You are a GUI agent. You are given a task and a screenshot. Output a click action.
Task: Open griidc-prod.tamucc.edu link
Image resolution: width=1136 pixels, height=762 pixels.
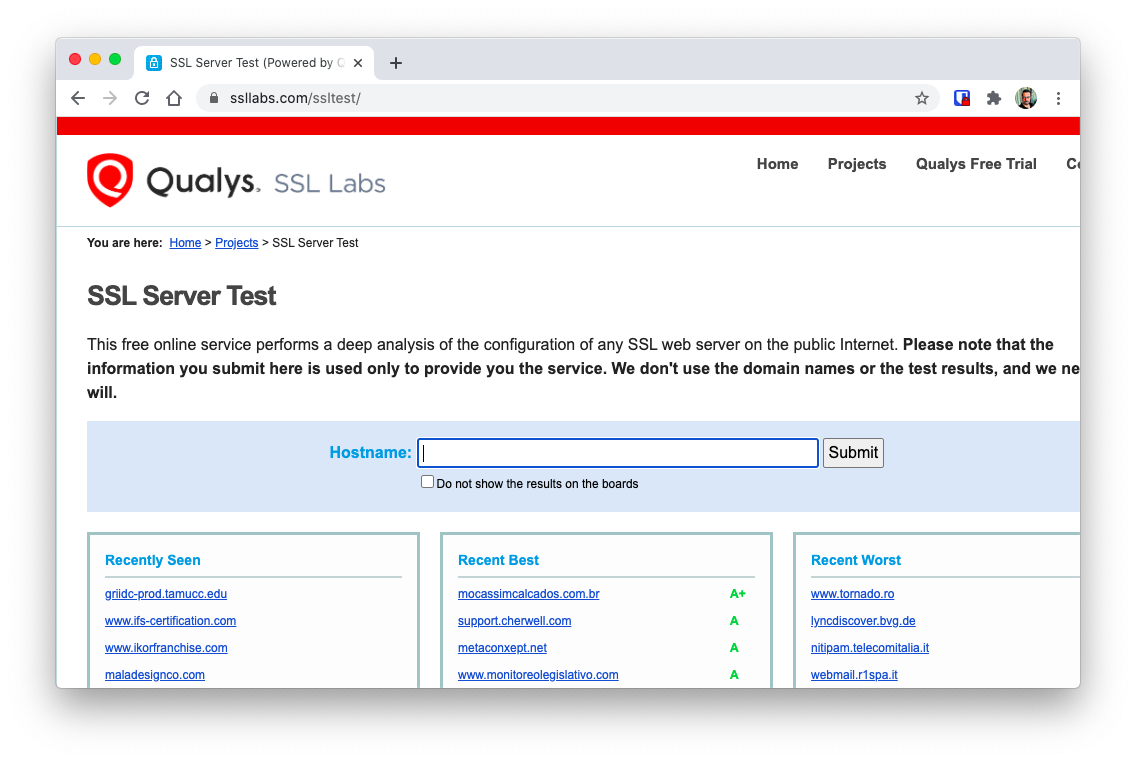[x=166, y=594]
